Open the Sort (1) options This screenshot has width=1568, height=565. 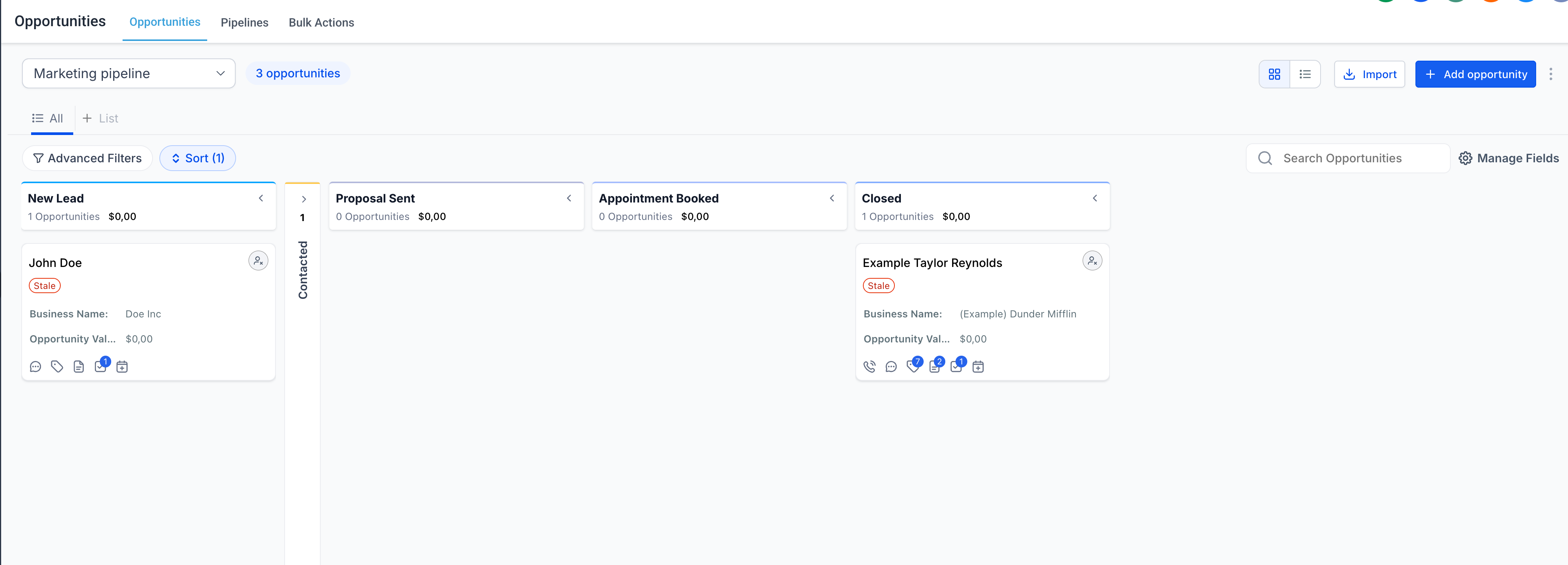coord(197,158)
